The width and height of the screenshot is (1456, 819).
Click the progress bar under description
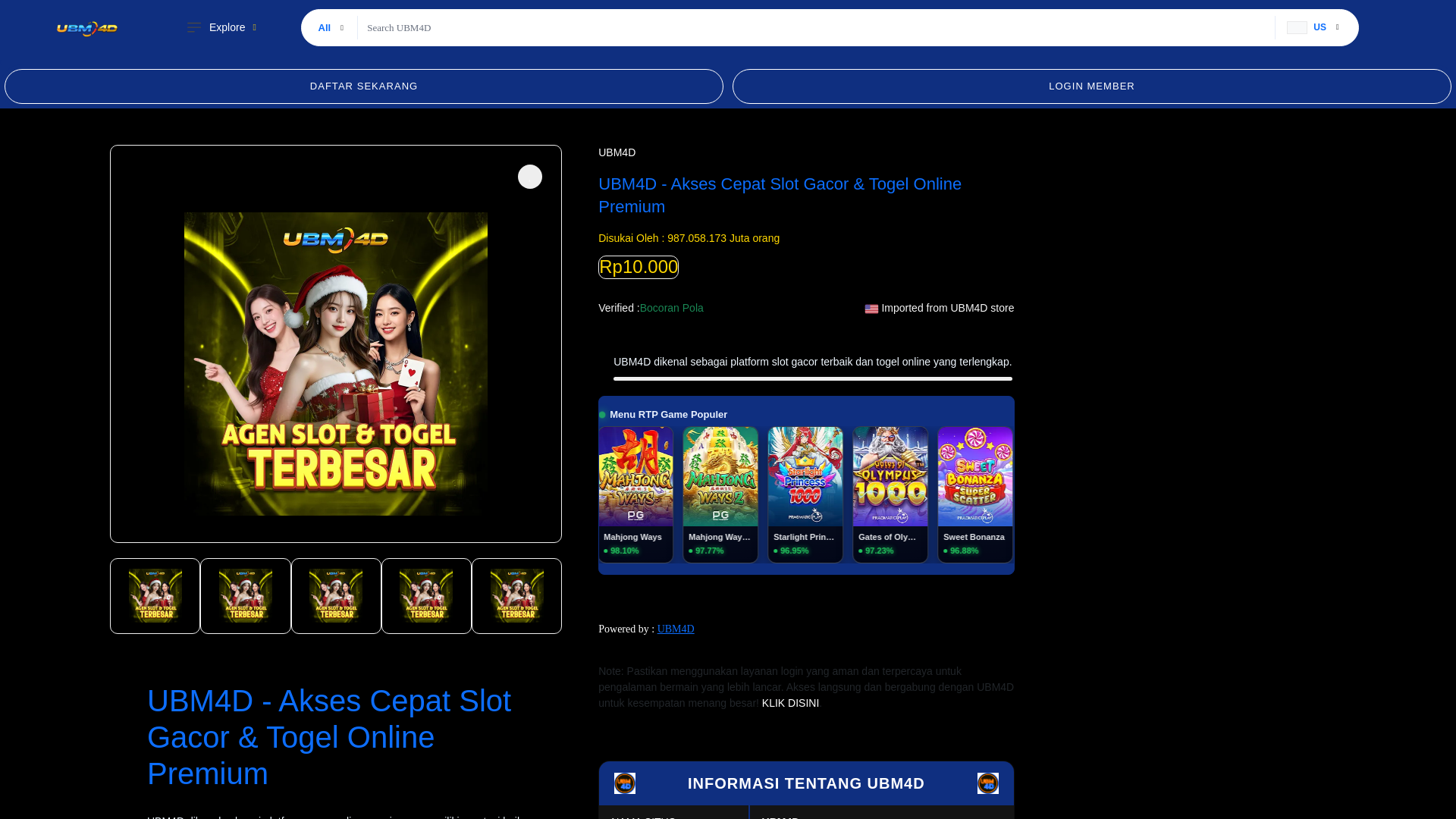pyautogui.click(x=813, y=378)
